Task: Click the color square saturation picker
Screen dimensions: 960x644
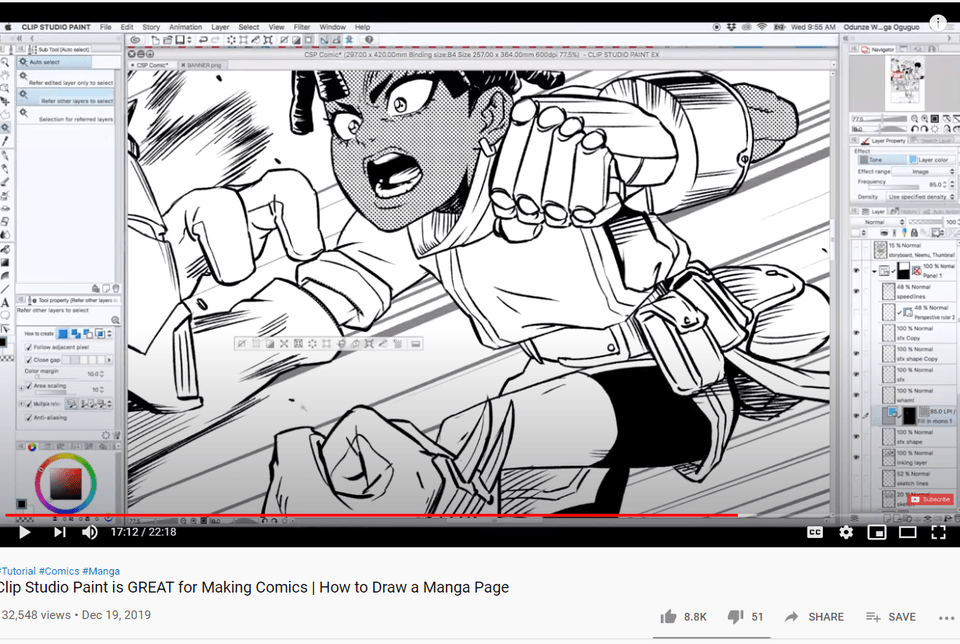Action: pos(66,484)
